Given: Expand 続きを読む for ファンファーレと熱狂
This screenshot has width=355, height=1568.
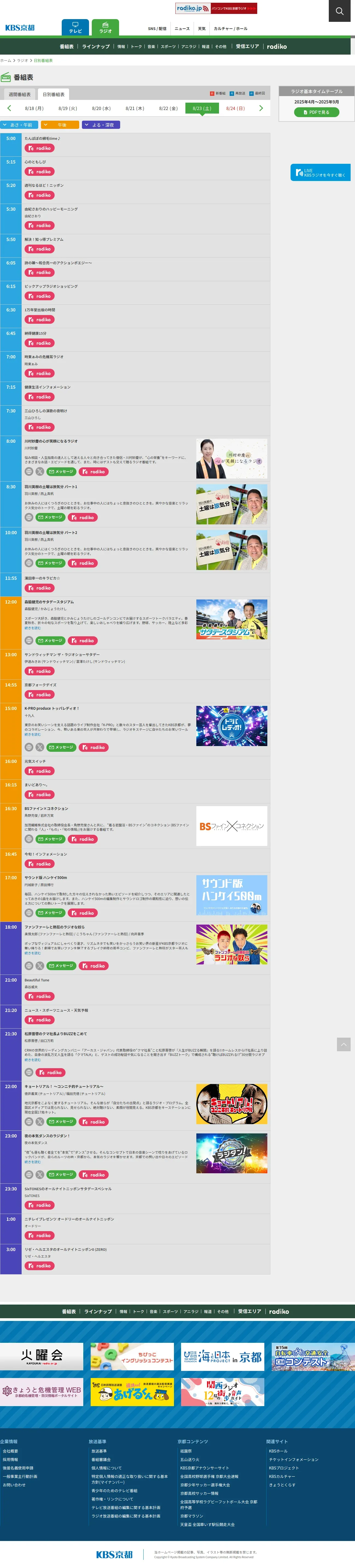Looking at the screenshot, I should (32, 953).
